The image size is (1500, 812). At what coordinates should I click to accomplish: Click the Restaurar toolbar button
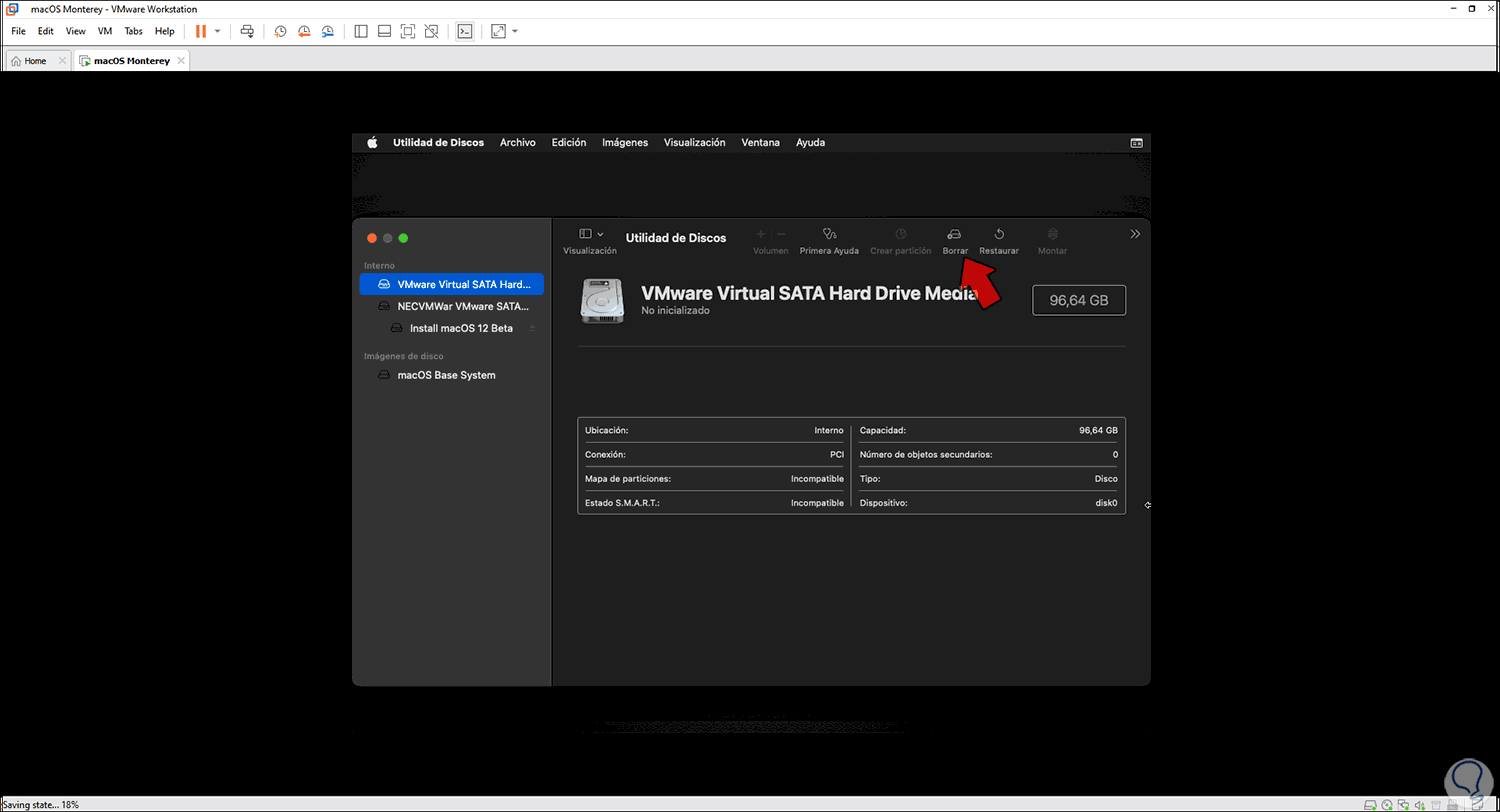click(999, 240)
